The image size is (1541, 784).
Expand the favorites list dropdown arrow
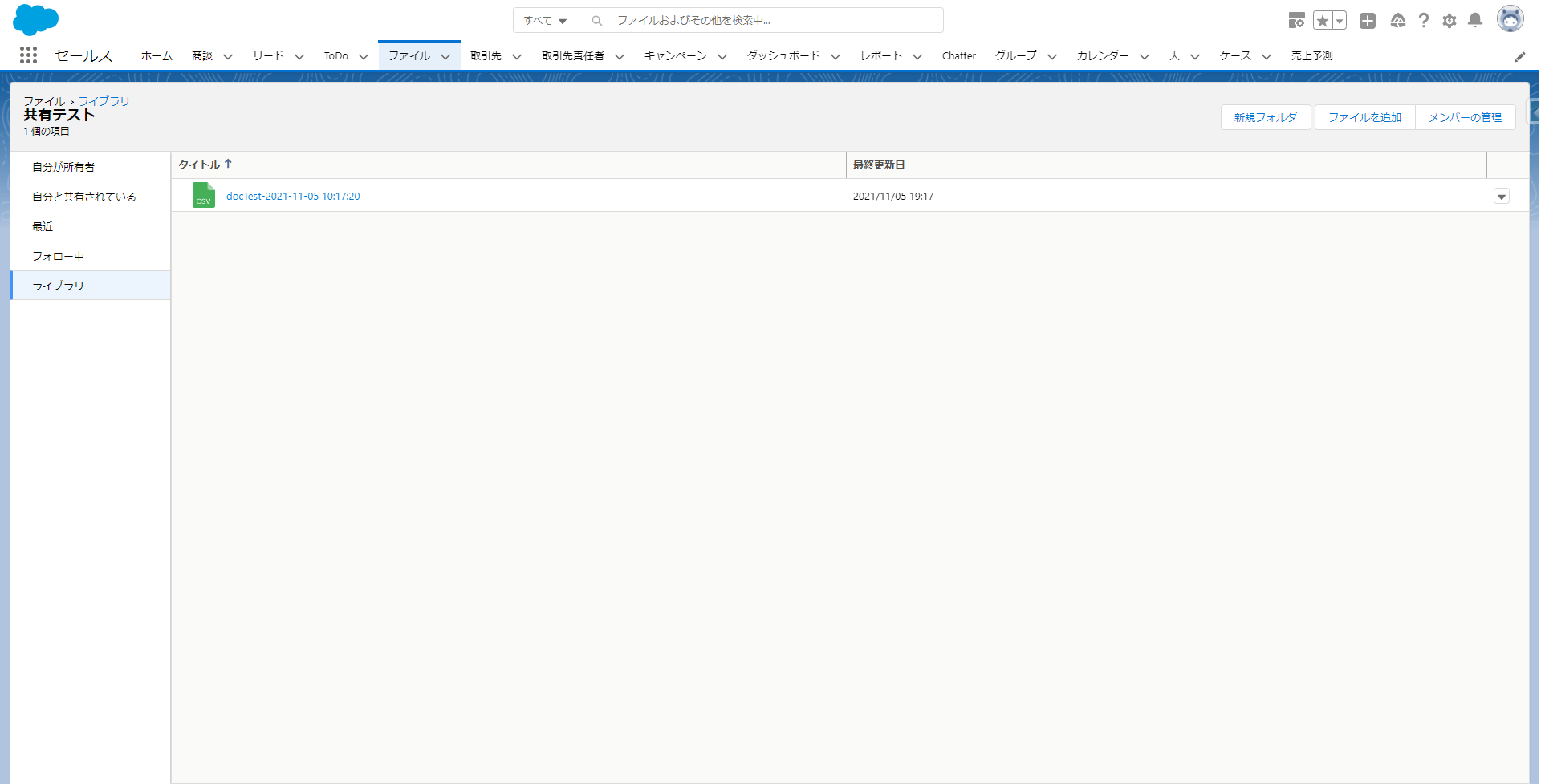[1337, 20]
